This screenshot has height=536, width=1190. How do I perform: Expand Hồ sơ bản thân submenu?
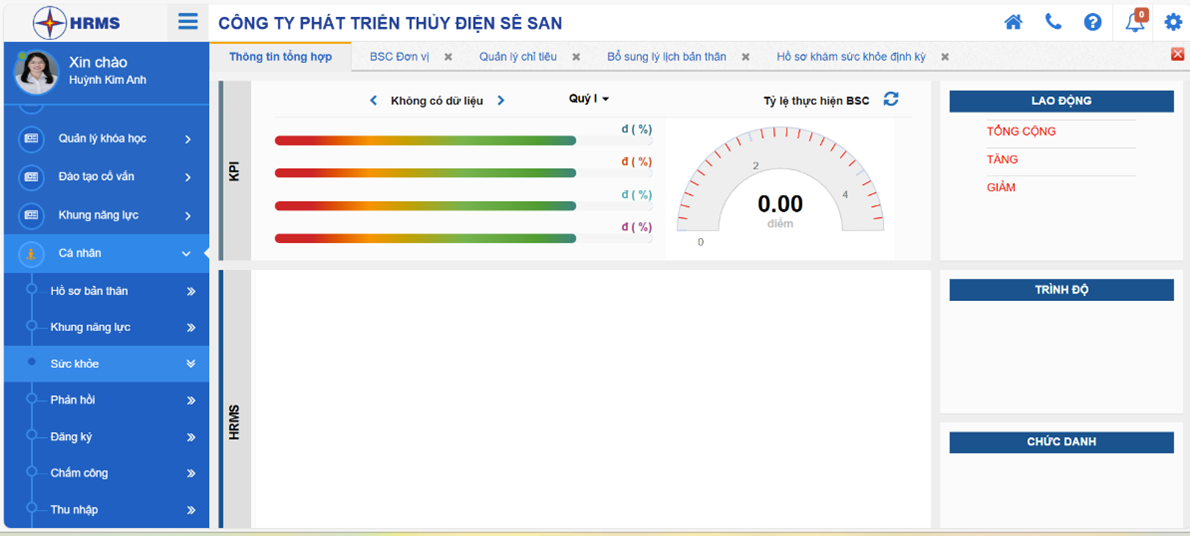coord(191,291)
